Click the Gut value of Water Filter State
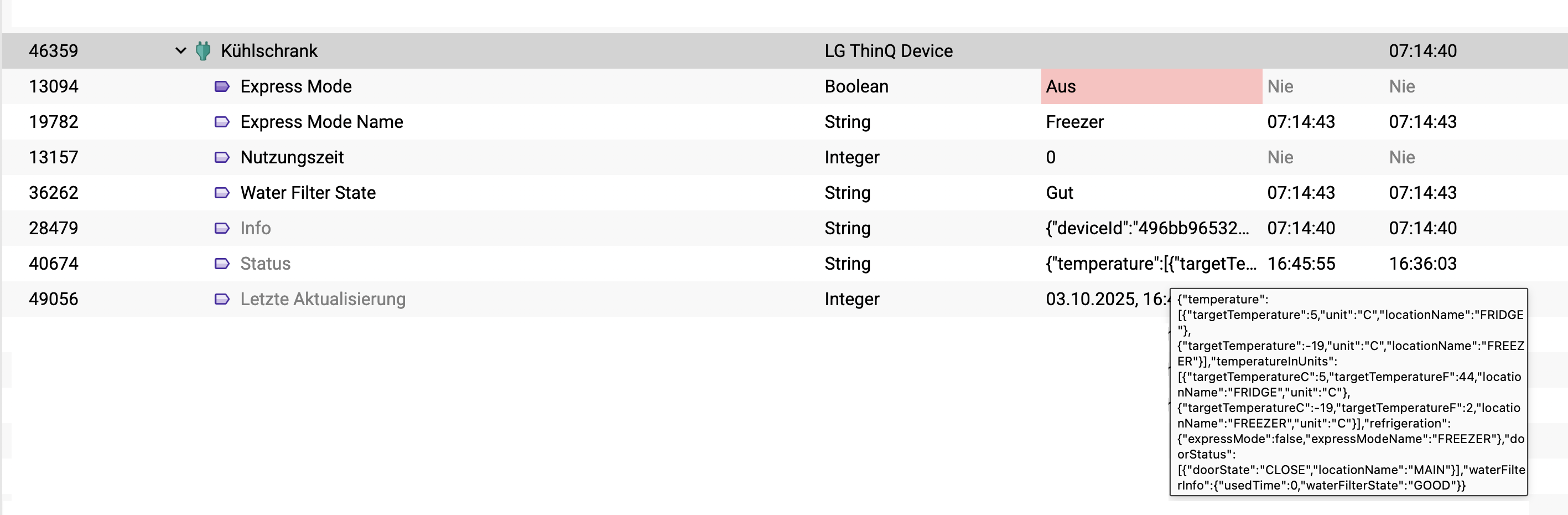 pos(1059,193)
